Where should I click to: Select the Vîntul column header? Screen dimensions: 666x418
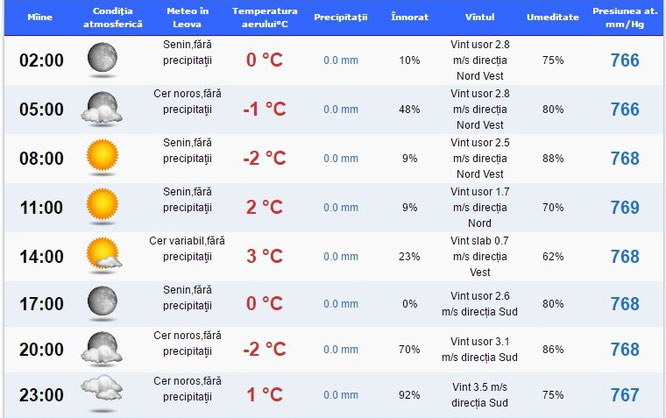pos(480,17)
